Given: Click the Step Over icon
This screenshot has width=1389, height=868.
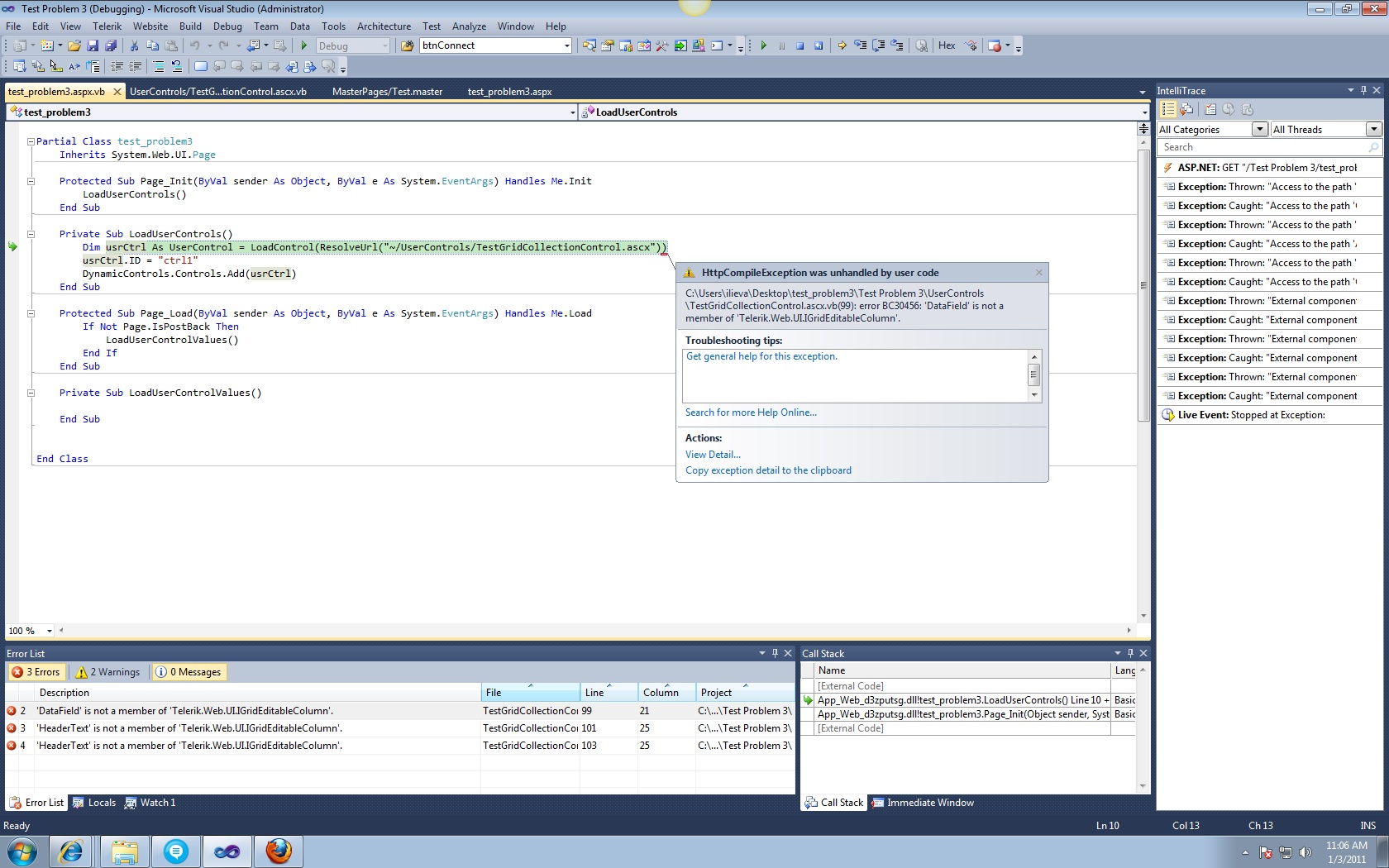Looking at the screenshot, I should [x=879, y=46].
